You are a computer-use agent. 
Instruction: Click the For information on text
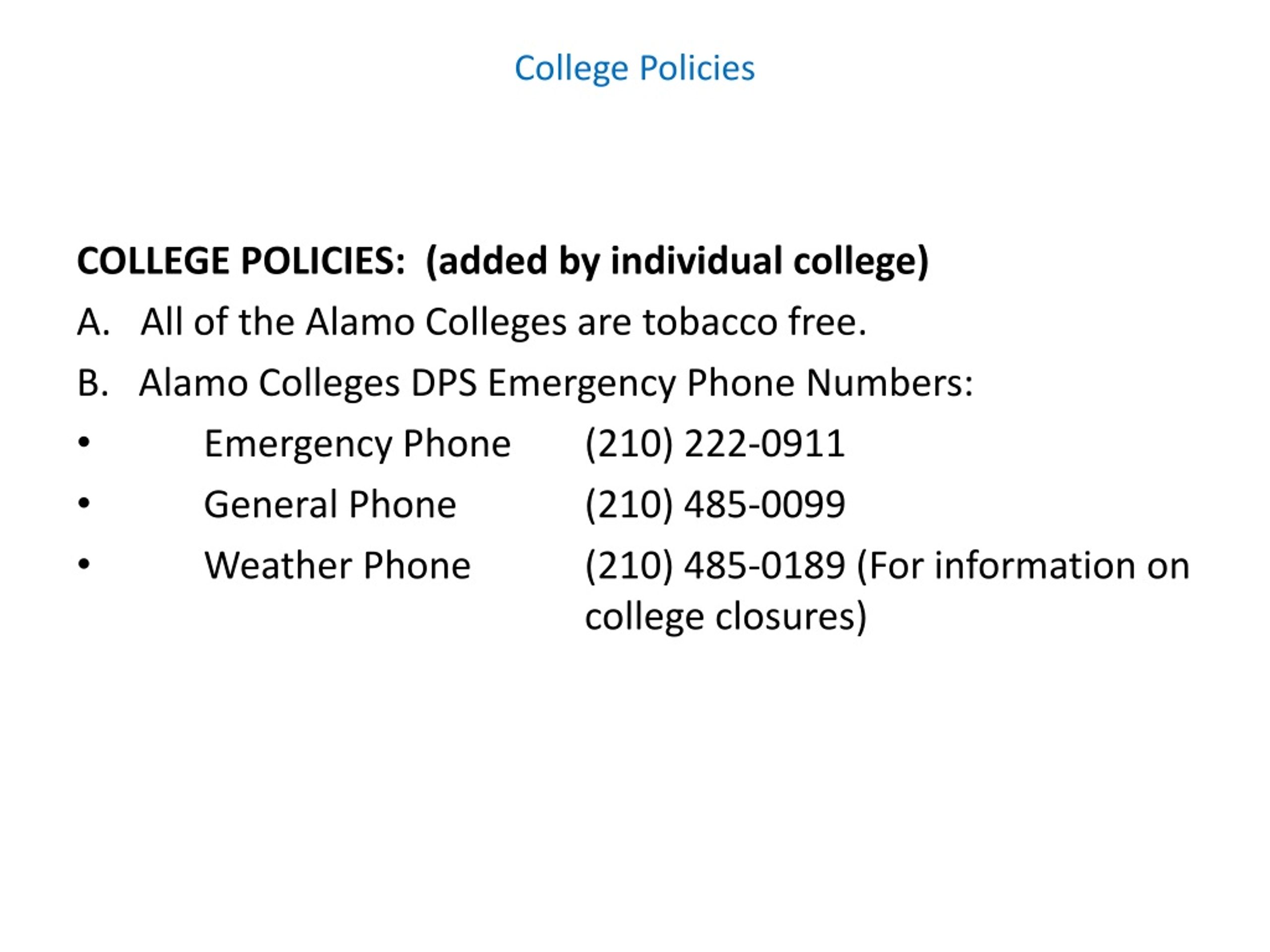pyautogui.click(x=1023, y=567)
